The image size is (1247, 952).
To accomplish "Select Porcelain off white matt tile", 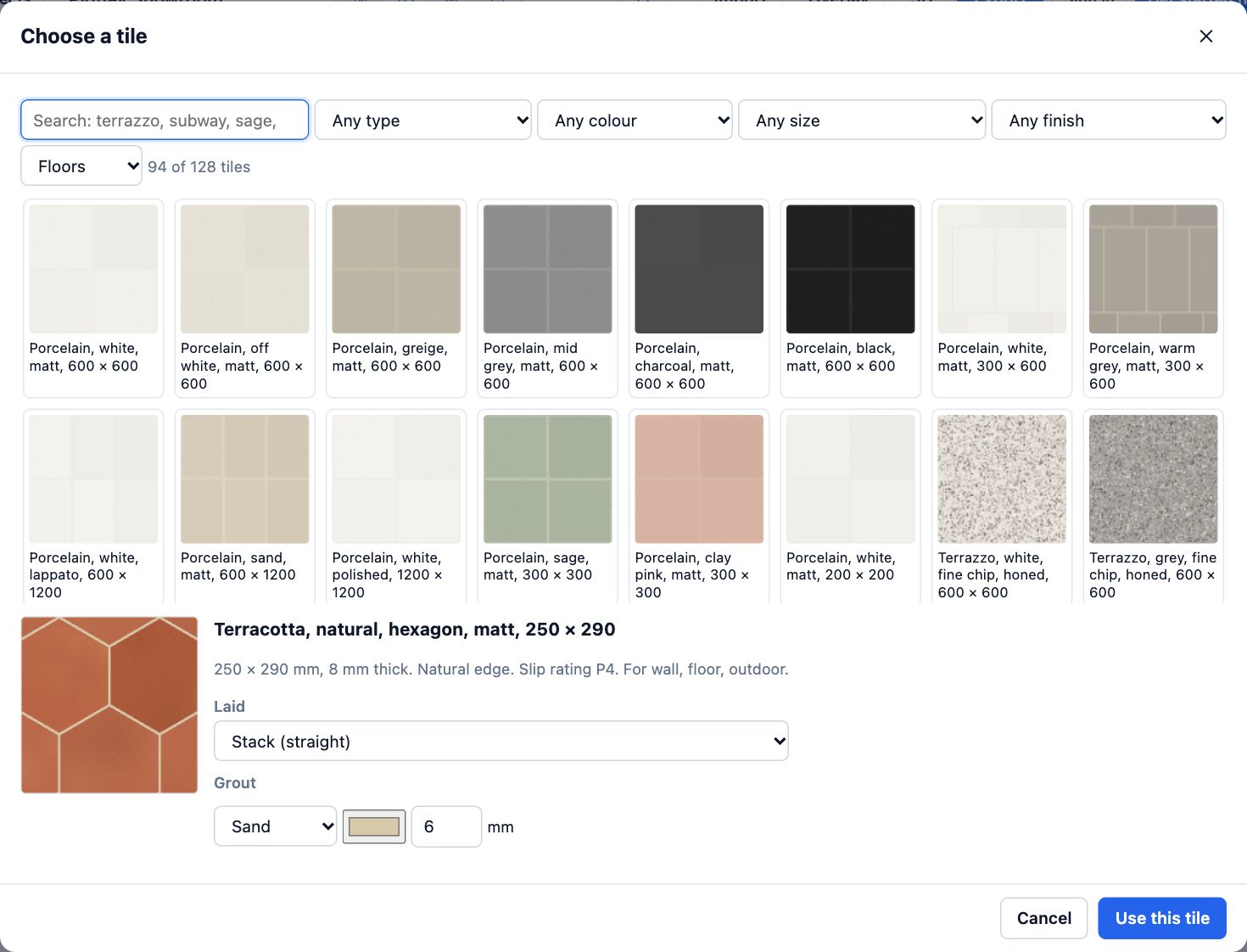I will click(x=245, y=298).
